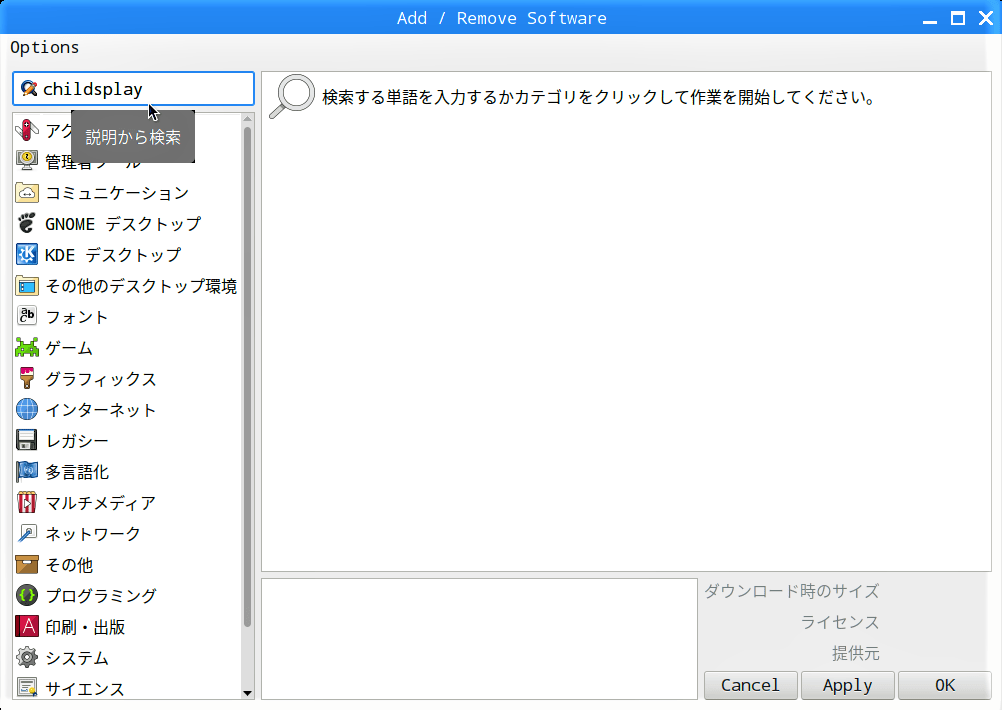
Task: Click the floppy disk legacy icon
Action: (x=27, y=440)
